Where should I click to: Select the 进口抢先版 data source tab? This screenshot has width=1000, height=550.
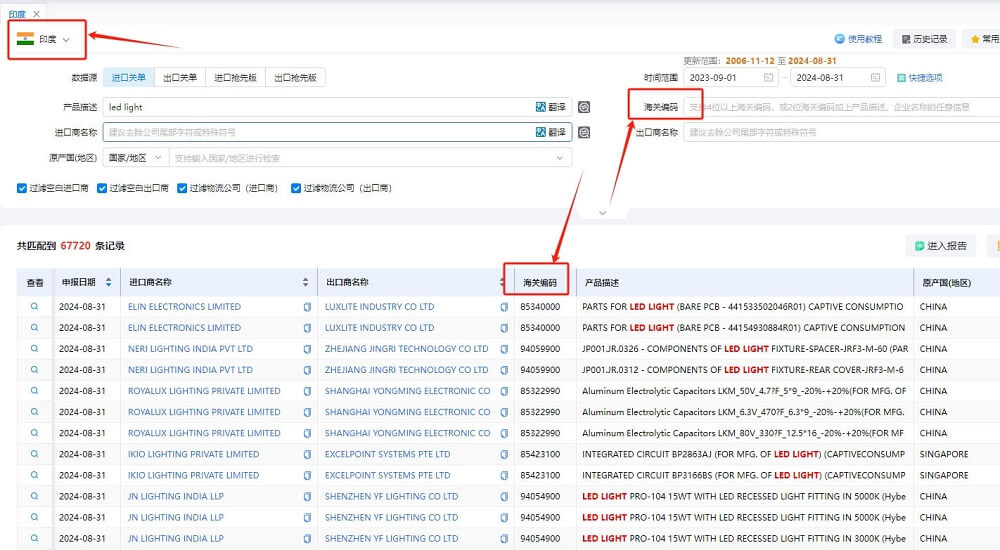pyautogui.click(x=235, y=77)
